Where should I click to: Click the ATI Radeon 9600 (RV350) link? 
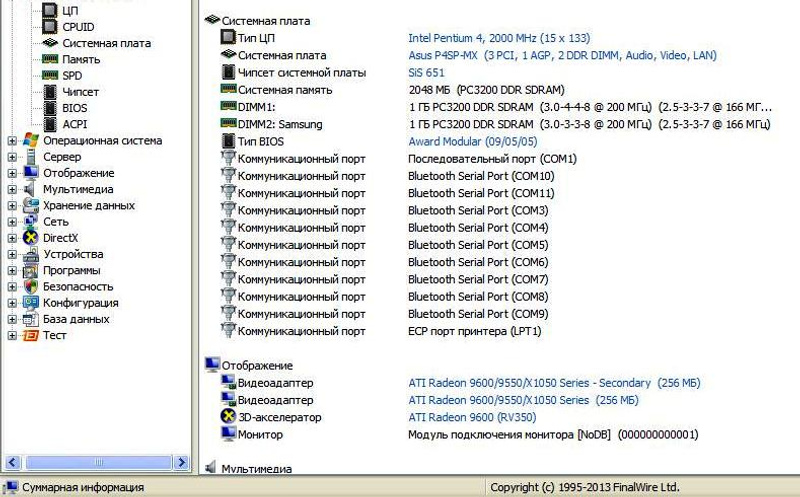pos(471,417)
